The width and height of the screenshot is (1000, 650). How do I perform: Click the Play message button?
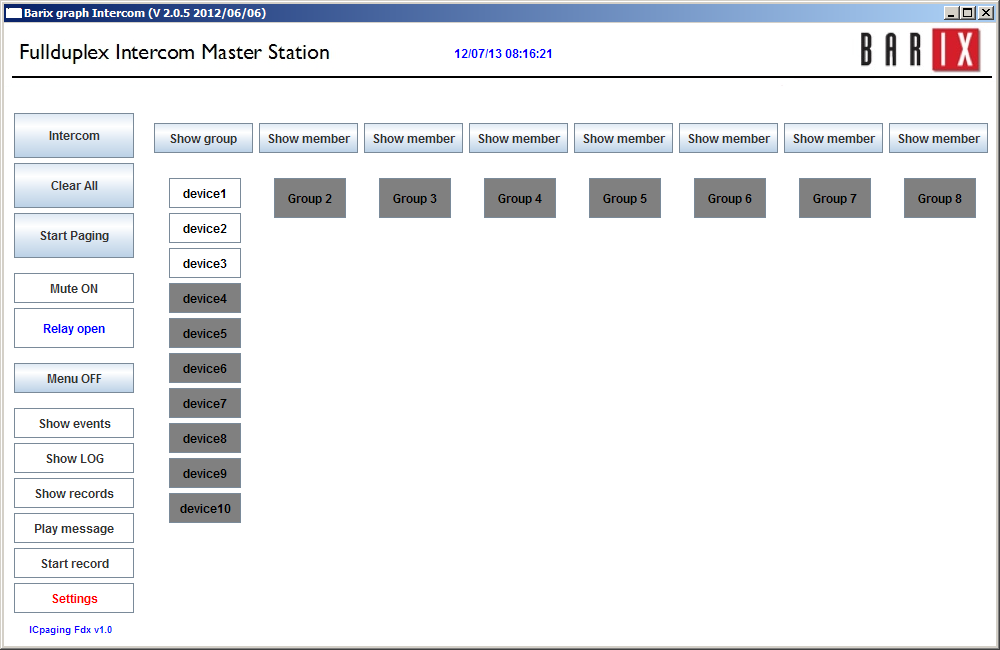point(74,529)
